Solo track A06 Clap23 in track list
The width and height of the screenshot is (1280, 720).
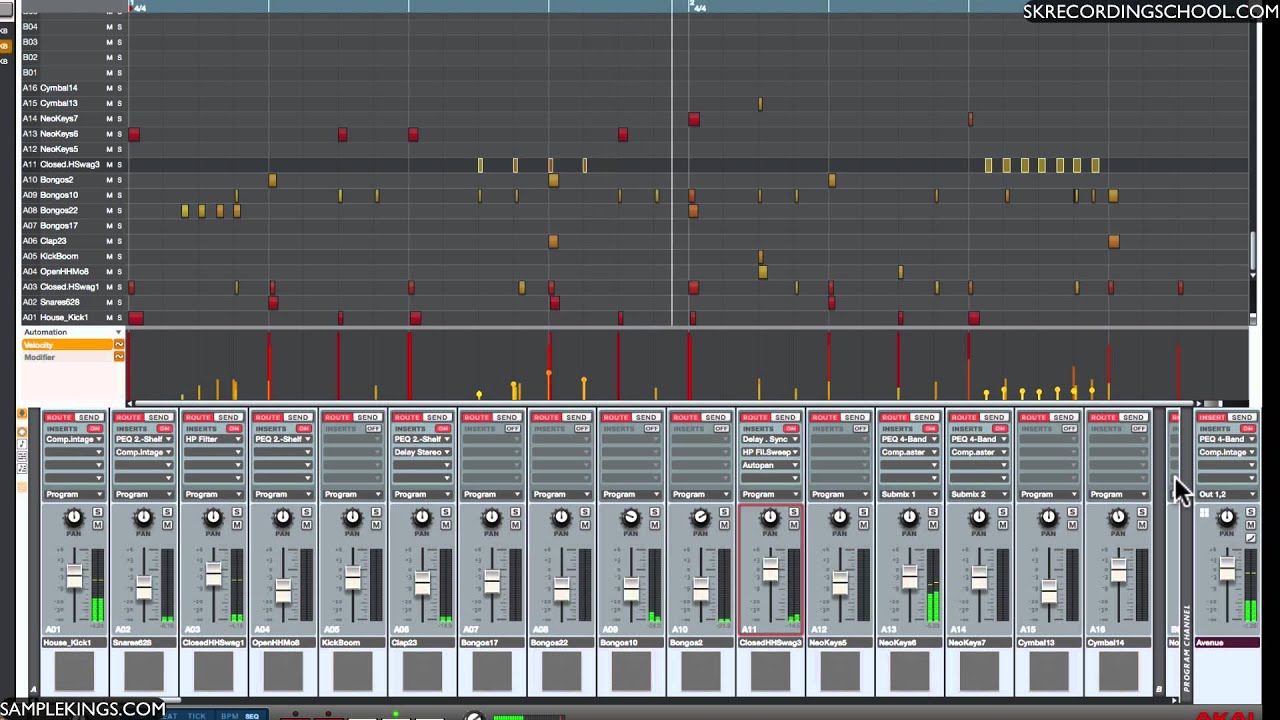(119, 241)
